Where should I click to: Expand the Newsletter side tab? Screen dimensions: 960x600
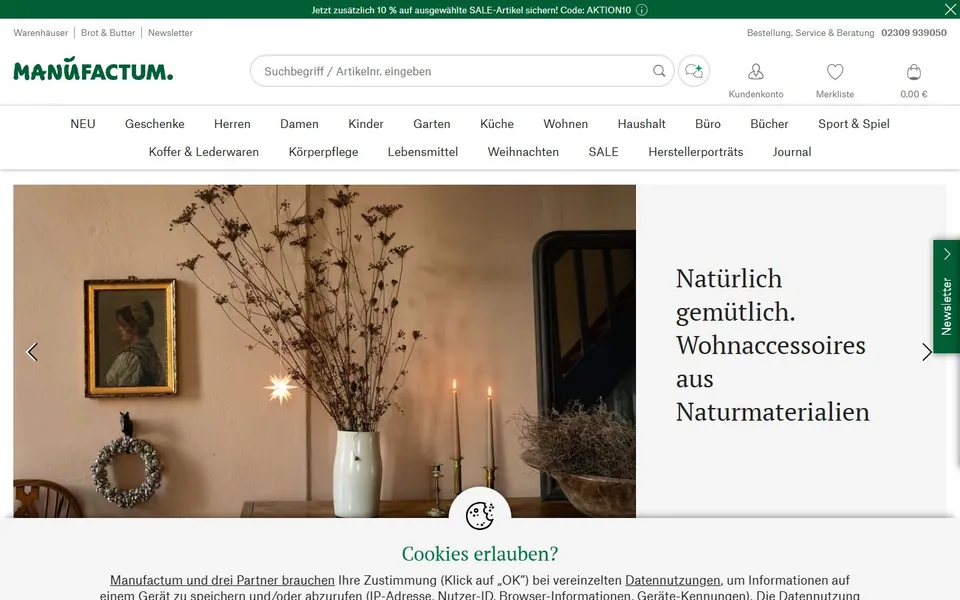coord(947,296)
